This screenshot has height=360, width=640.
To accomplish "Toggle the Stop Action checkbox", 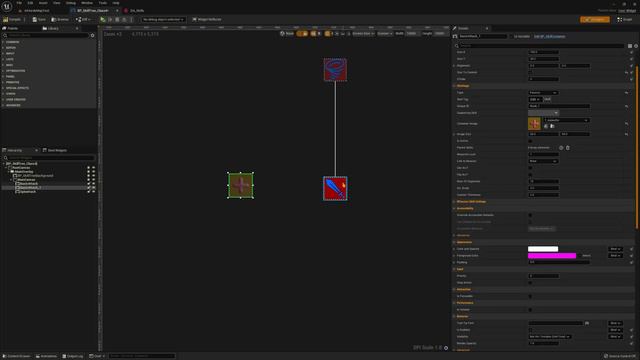I will [530, 282].
